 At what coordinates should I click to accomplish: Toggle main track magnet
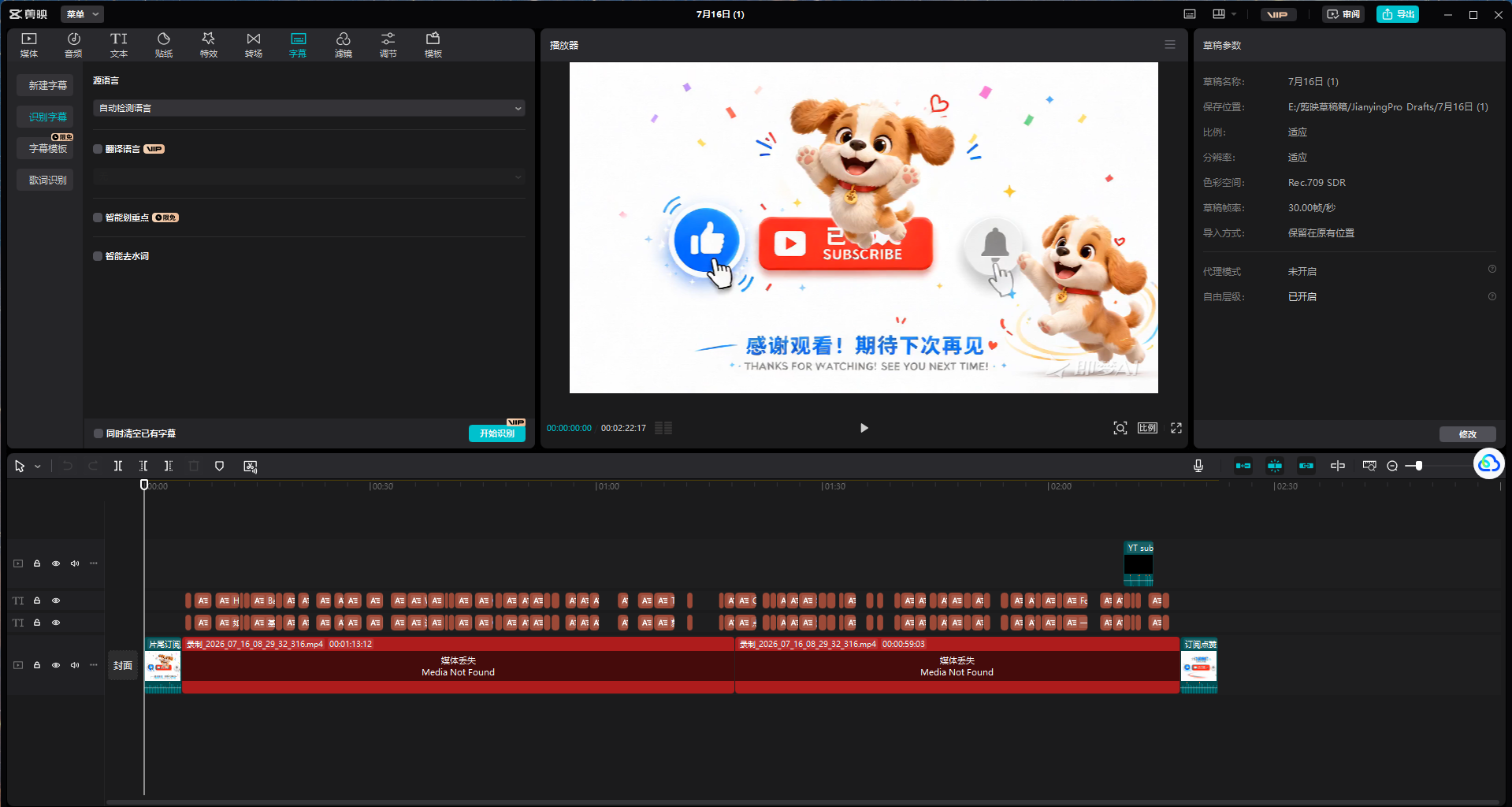coord(1243,466)
